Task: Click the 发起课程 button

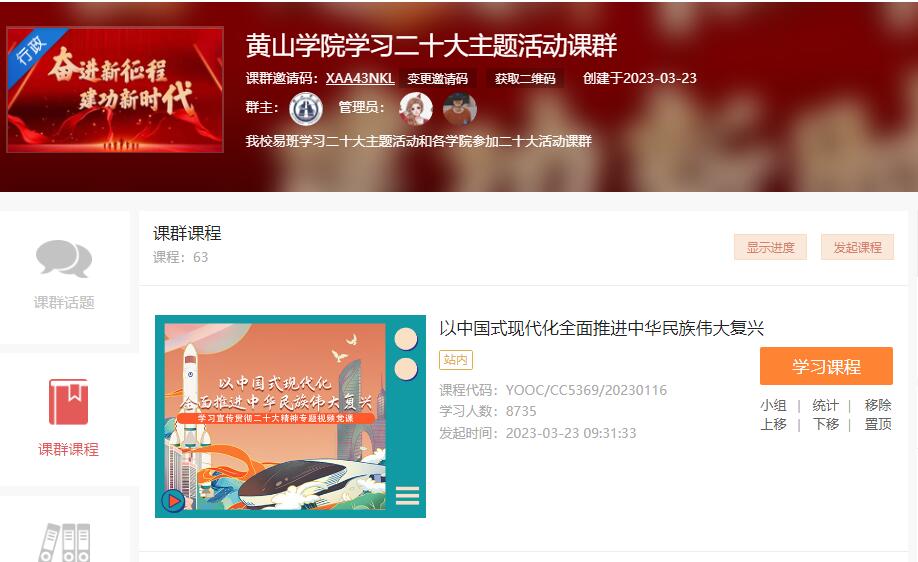Action: point(857,247)
